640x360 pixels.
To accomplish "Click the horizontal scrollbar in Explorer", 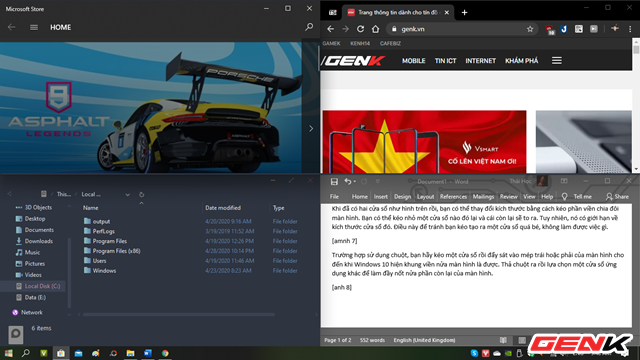I will click(179, 315).
